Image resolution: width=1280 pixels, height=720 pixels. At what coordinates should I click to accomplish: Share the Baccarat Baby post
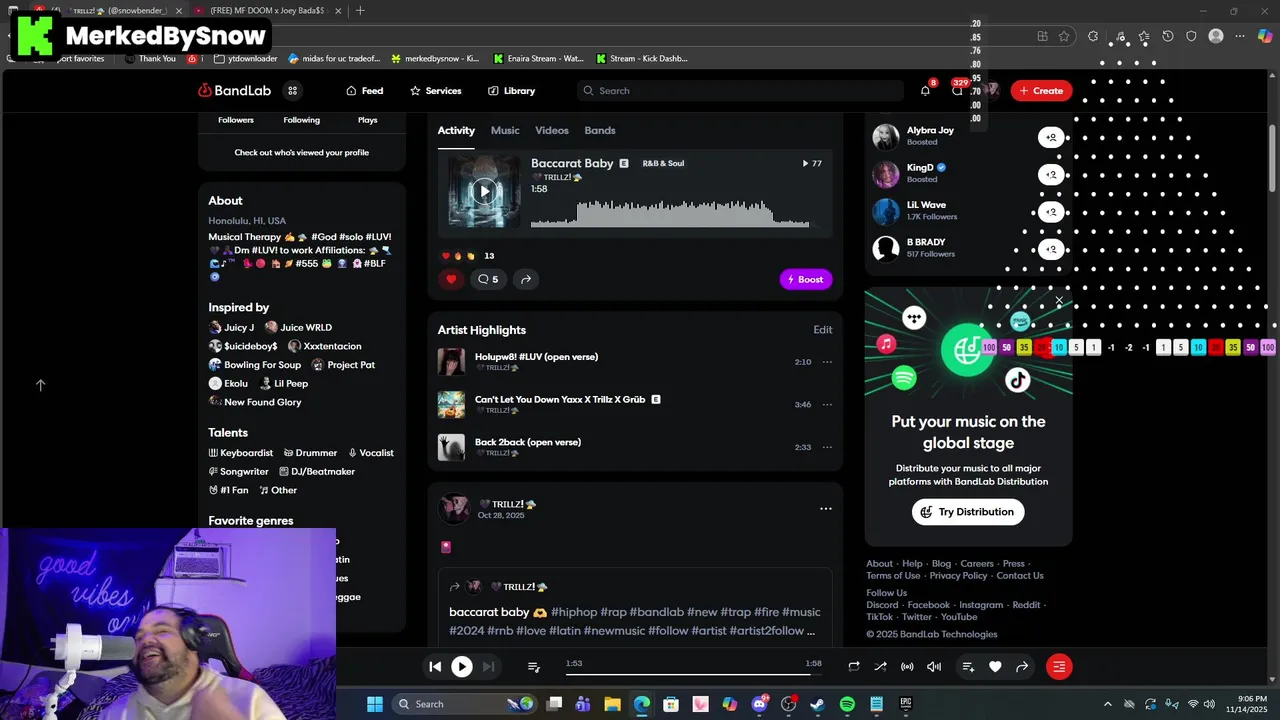526,279
